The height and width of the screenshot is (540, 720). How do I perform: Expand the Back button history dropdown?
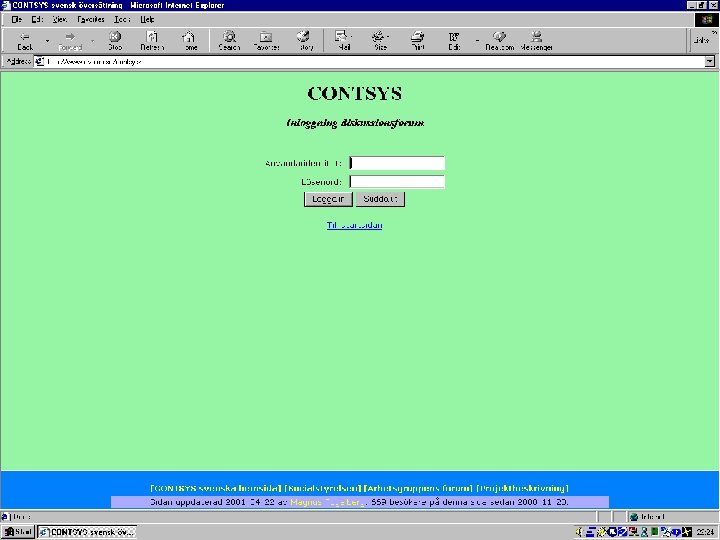point(47,41)
